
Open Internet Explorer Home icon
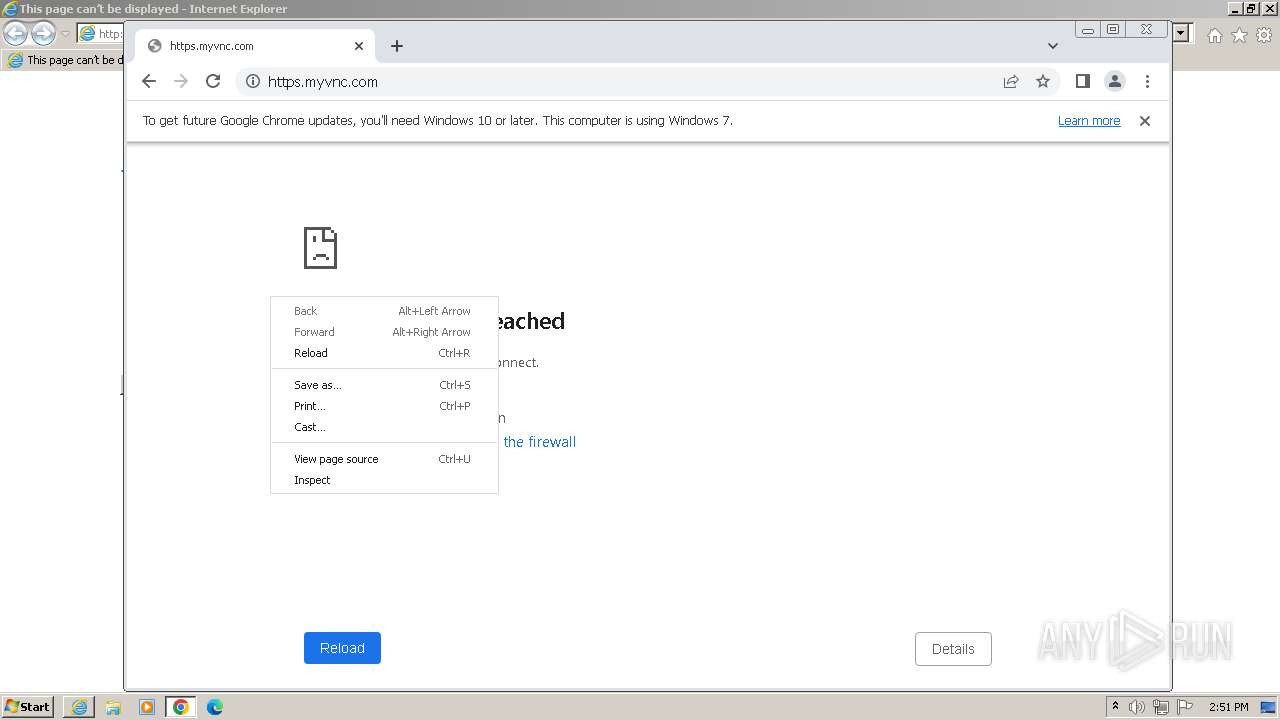(1214, 35)
